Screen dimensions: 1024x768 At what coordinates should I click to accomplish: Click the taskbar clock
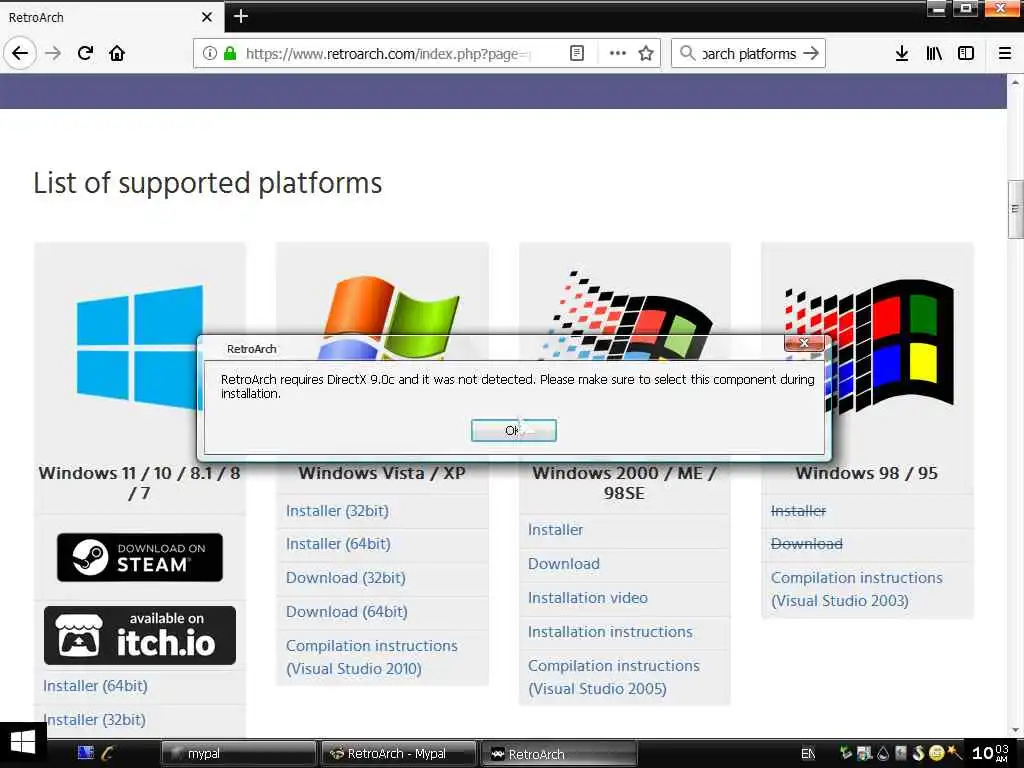point(991,753)
